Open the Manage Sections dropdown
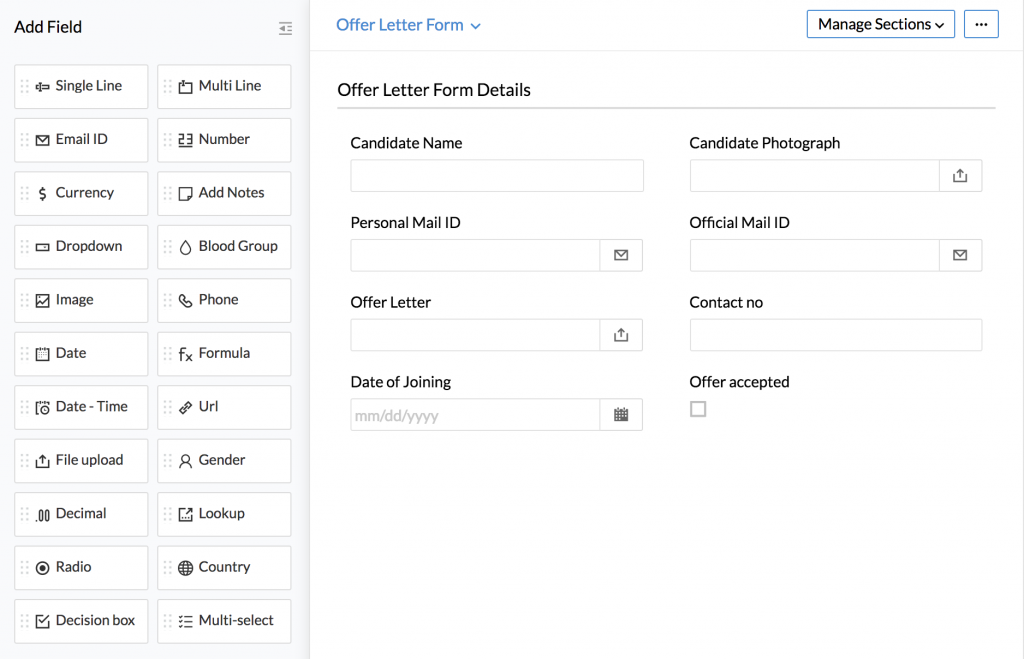Screen dimensions: 1024x659 [880, 25]
